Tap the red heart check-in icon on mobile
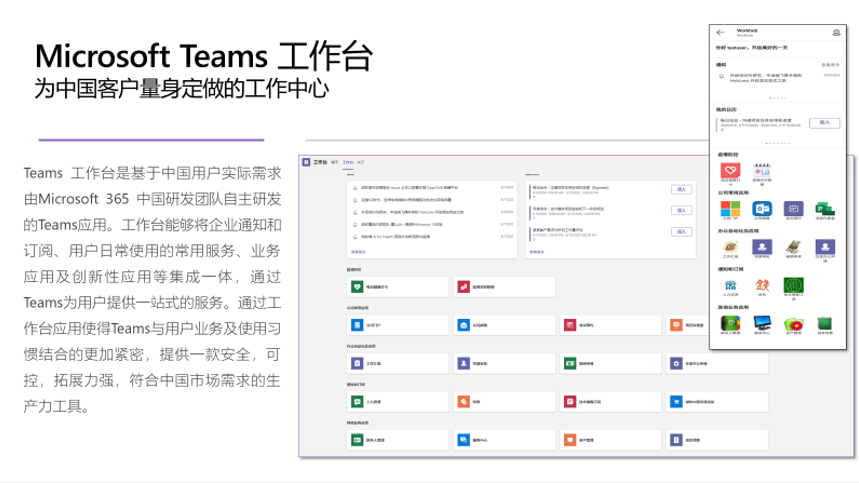The width and height of the screenshot is (859, 483). click(x=730, y=171)
